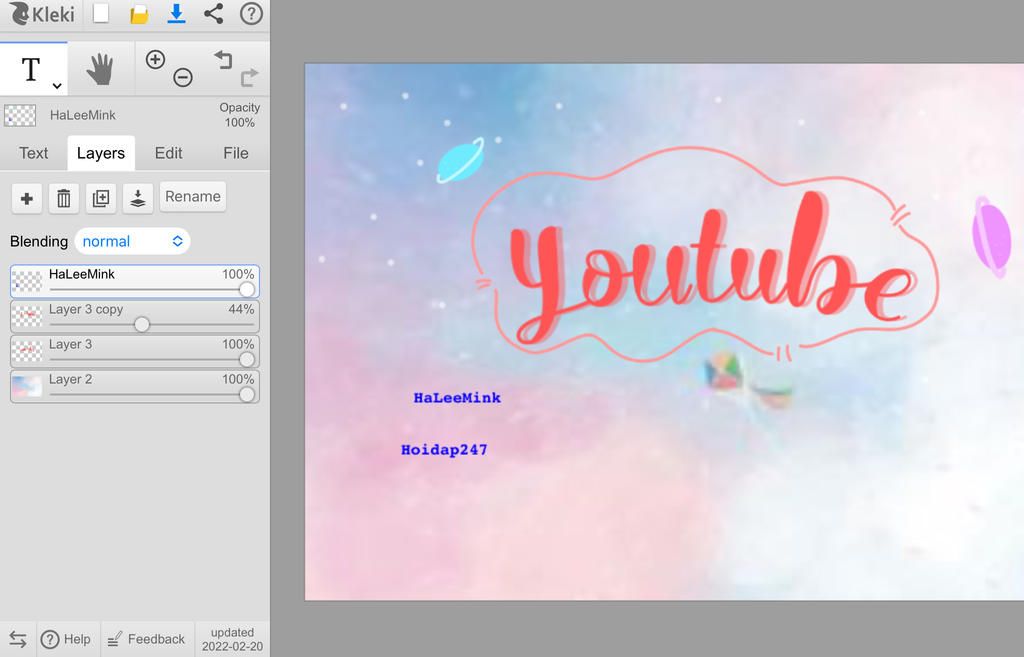Click Layer 2 thumbnail

[27, 387]
